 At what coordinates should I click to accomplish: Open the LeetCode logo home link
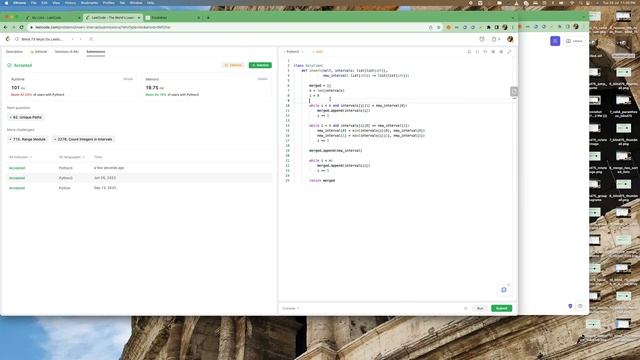8,39
